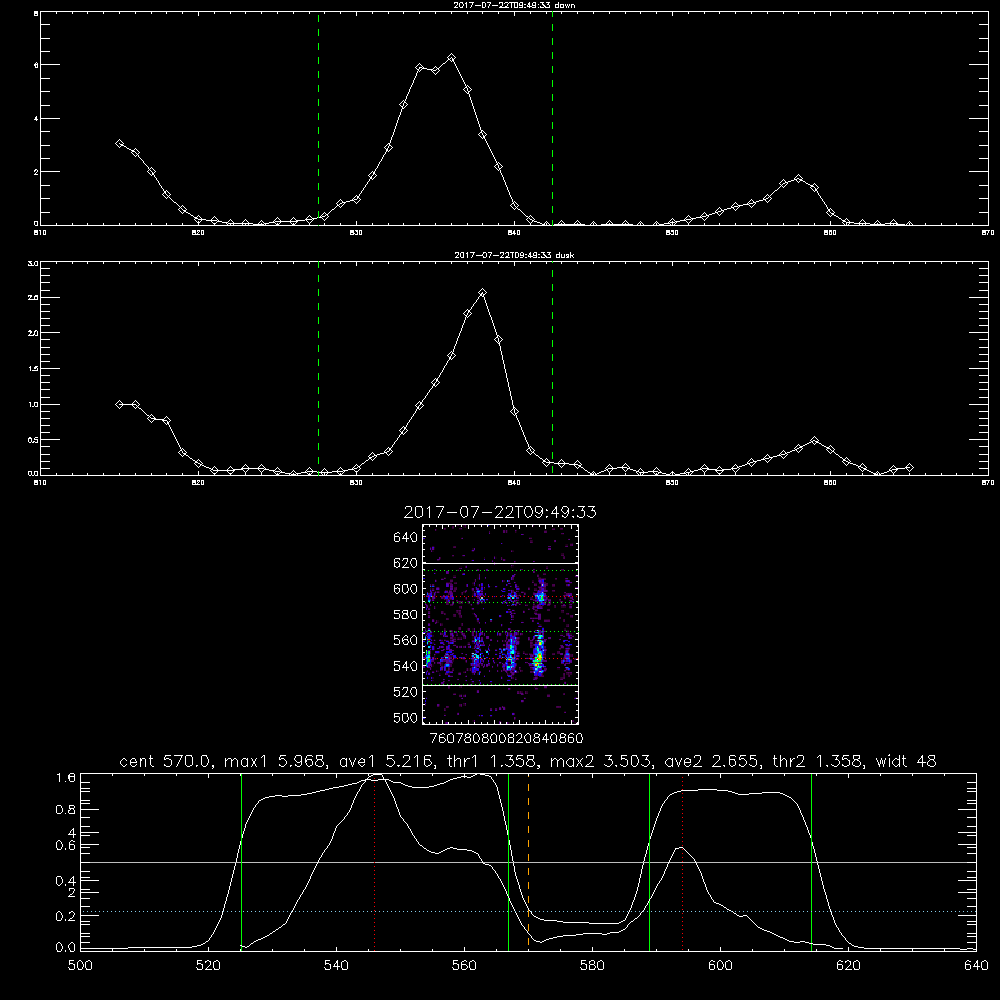Click the blue dotted horizontal threshold line in bottom plot
This screenshot has width=1000, height=1000.
(x=528, y=911)
